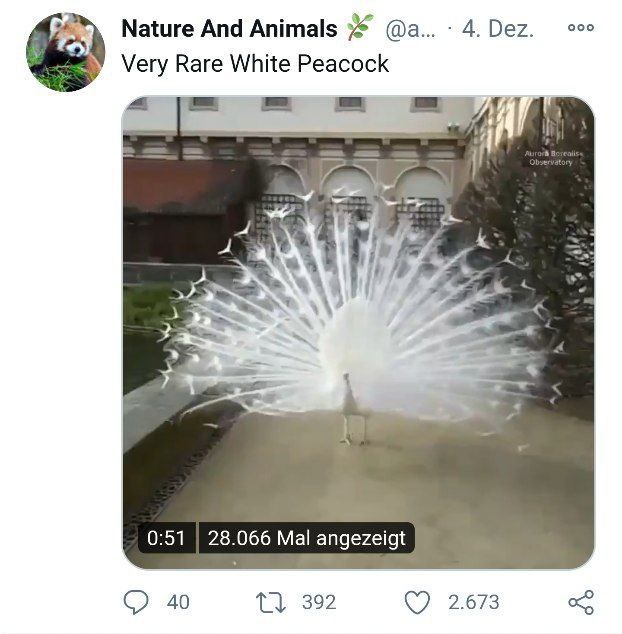Click the 392 retweets count
Image resolution: width=622 pixels, height=634 pixels.
point(319,602)
